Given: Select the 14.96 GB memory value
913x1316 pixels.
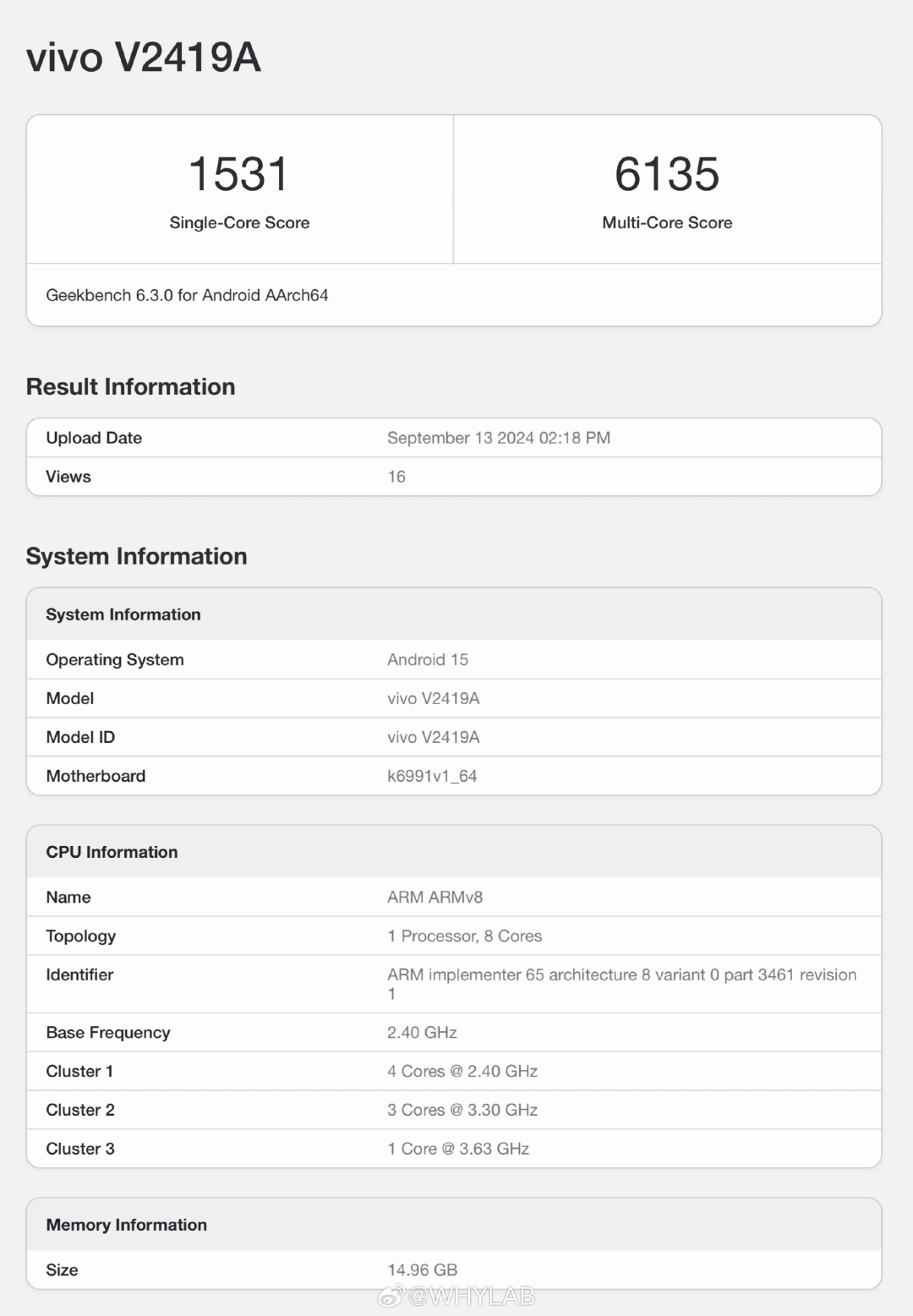Looking at the screenshot, I should [x=423, y=1270].
